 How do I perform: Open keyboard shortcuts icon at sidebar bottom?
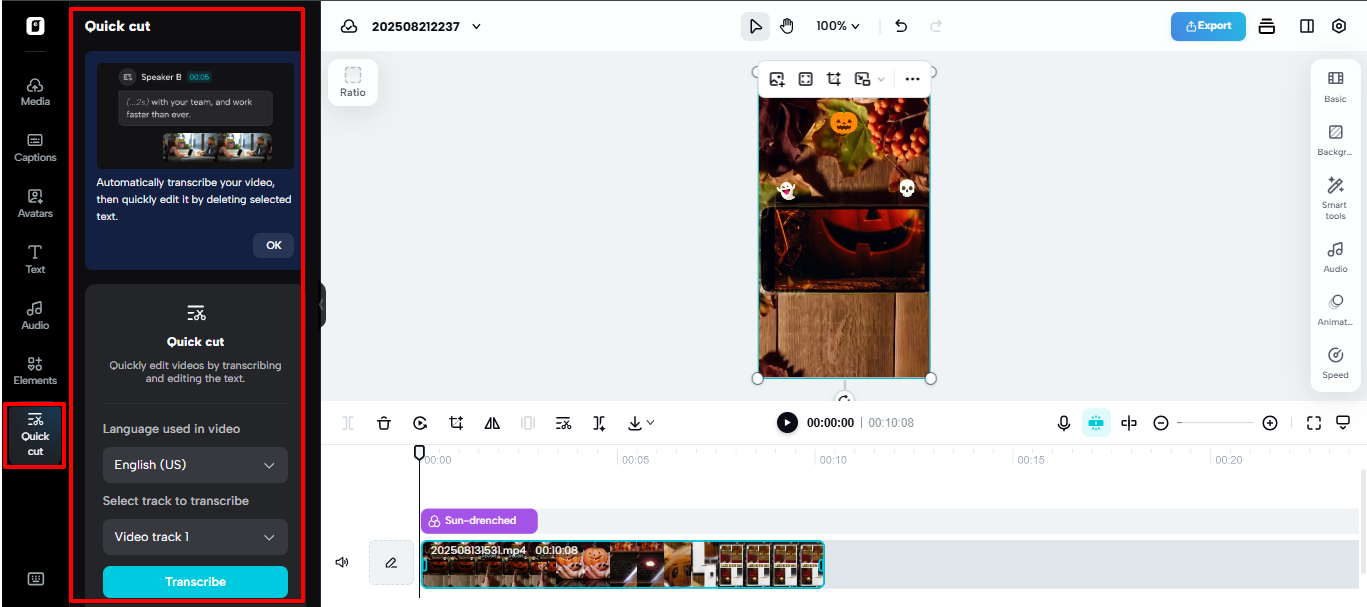click(x=35, y=578)
